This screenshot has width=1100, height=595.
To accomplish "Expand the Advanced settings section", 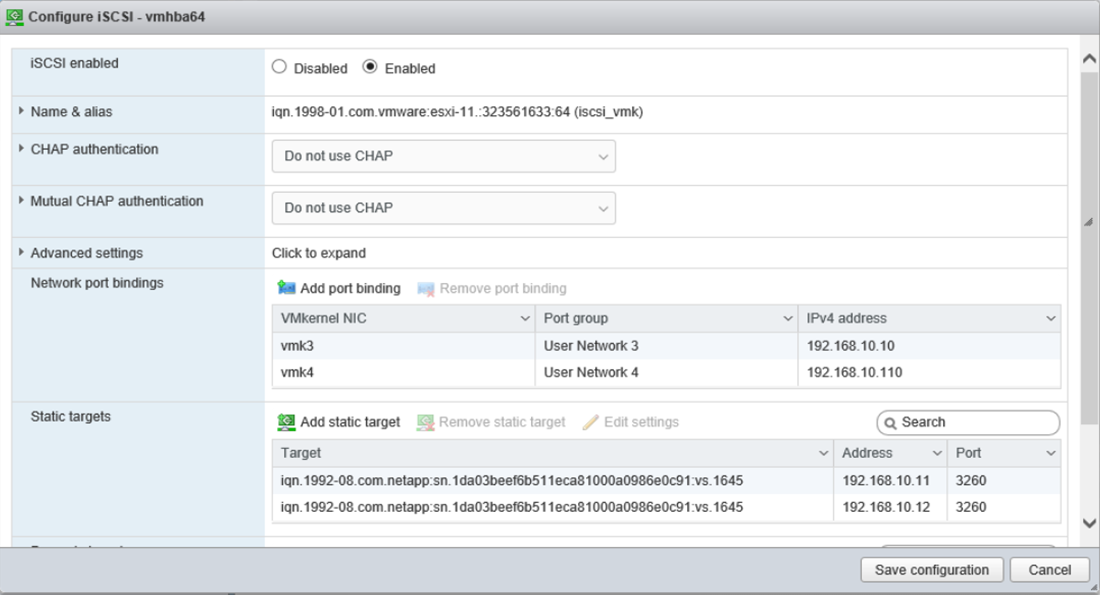I will (x=22, y=252).
